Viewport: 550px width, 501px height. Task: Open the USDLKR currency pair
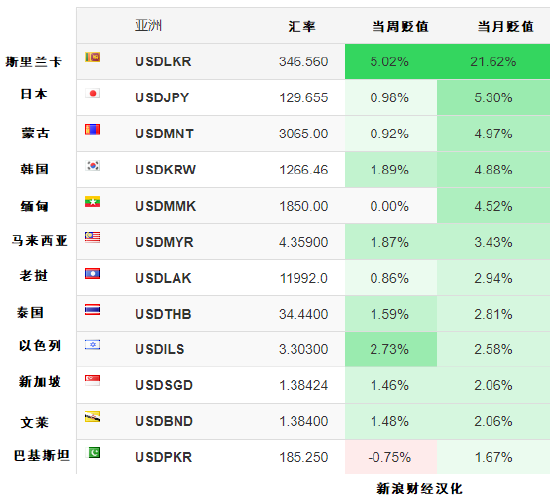163,62
